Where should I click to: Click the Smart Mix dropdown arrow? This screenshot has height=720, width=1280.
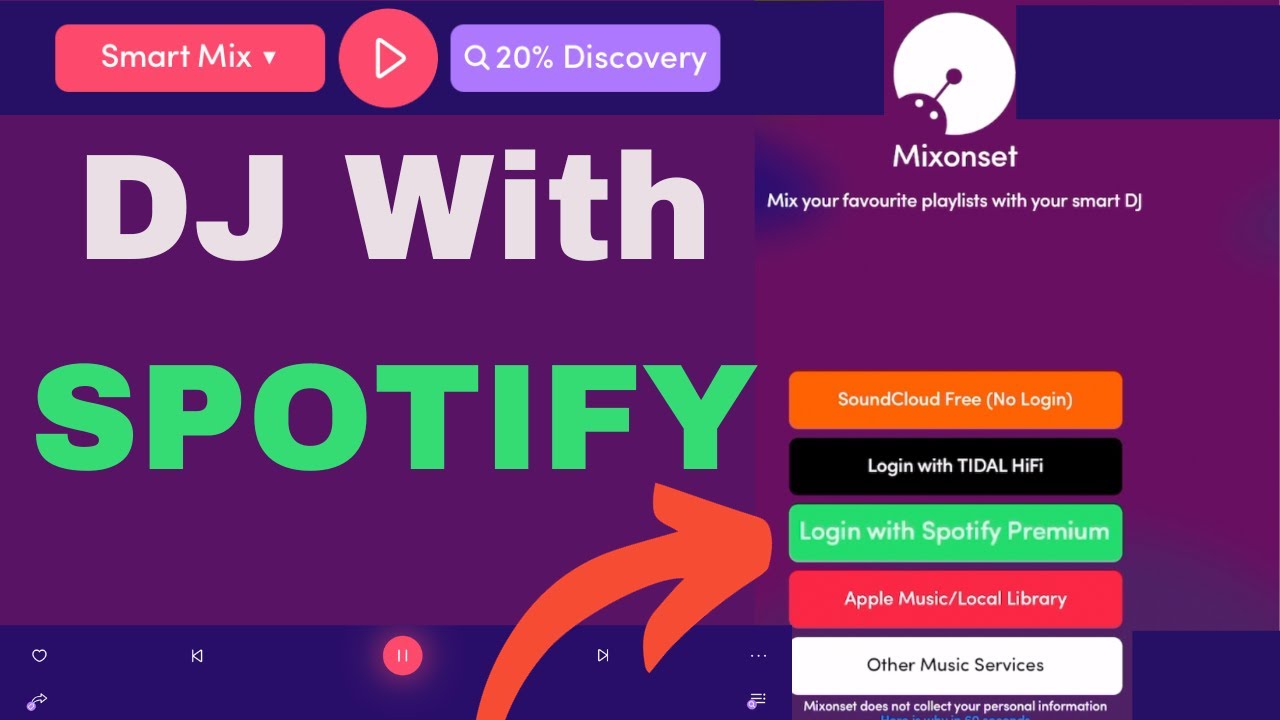(x=269, y=58)
